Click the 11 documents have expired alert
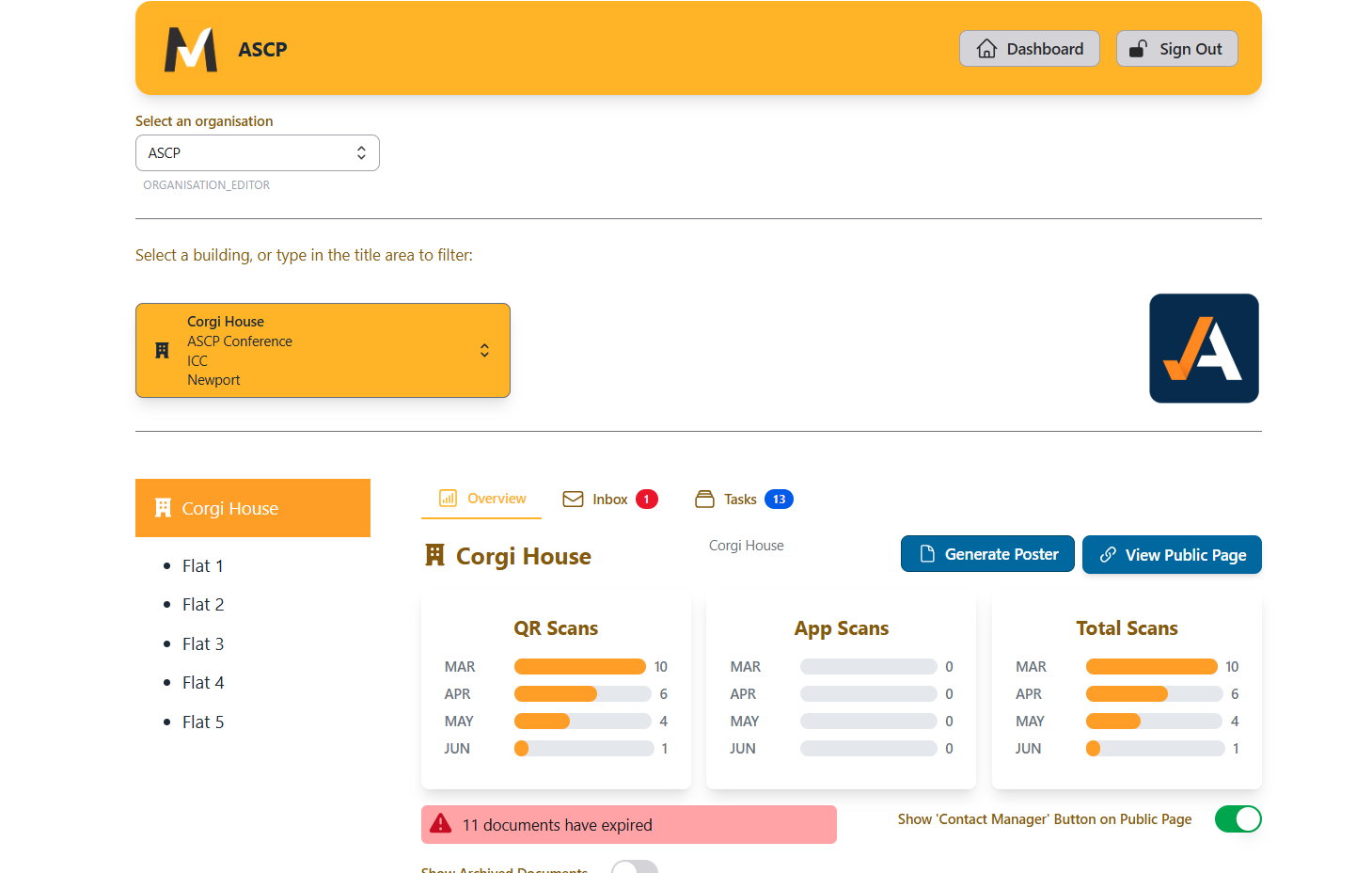 pos(629,824)
